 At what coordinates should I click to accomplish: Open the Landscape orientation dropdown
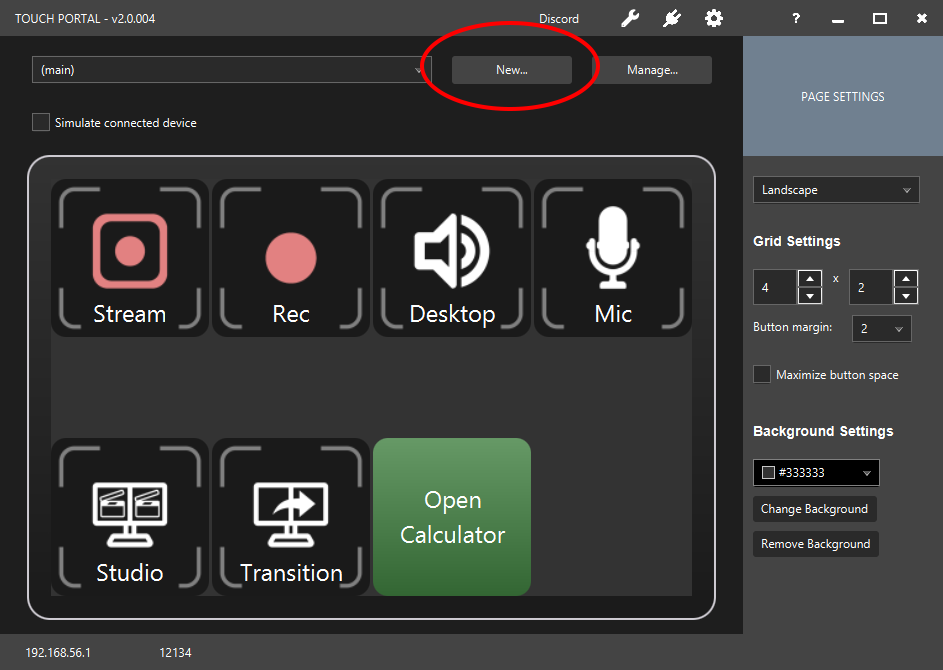tap(835, 190)
